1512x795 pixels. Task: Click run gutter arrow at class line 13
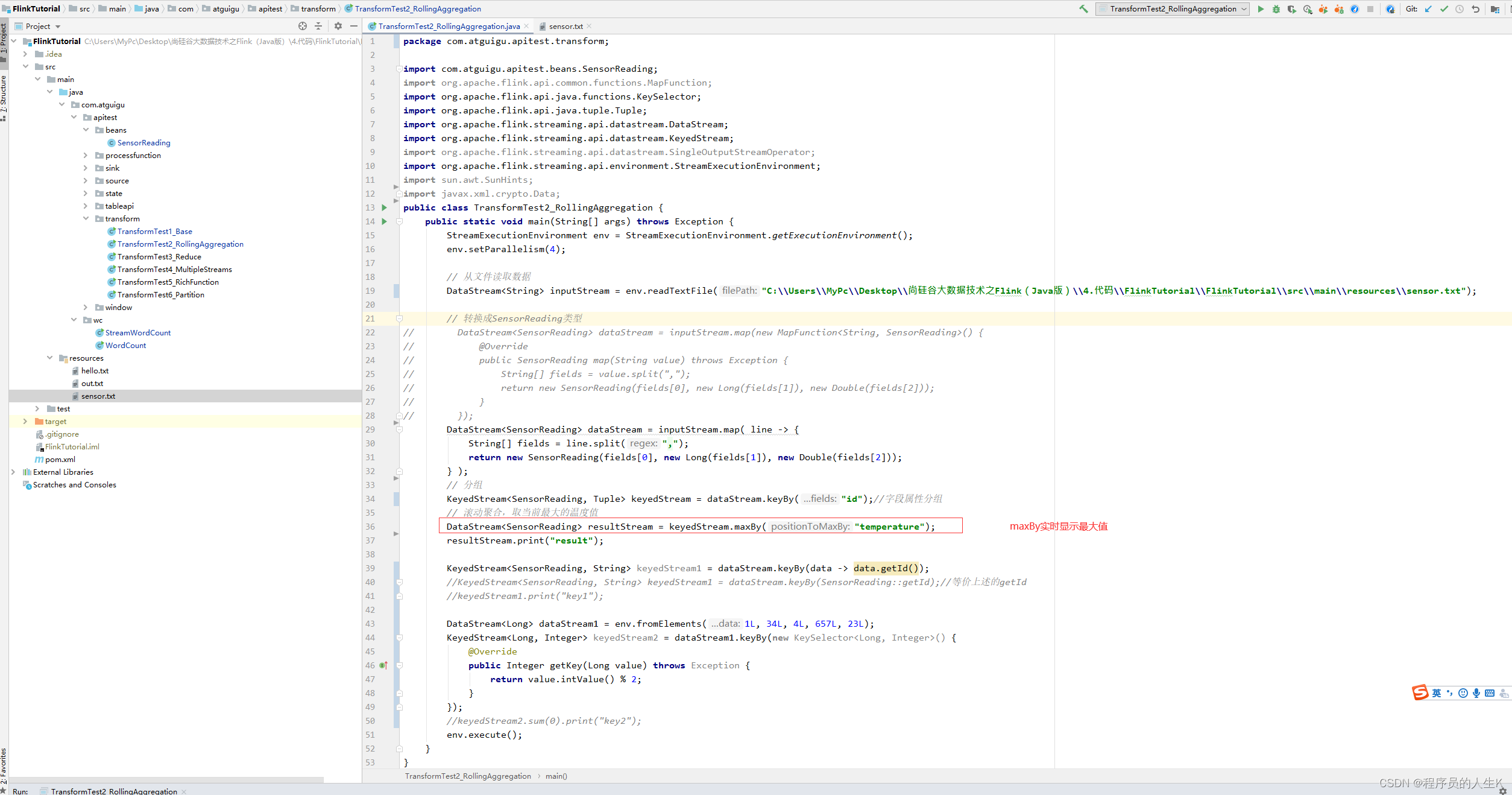[384, 207]
